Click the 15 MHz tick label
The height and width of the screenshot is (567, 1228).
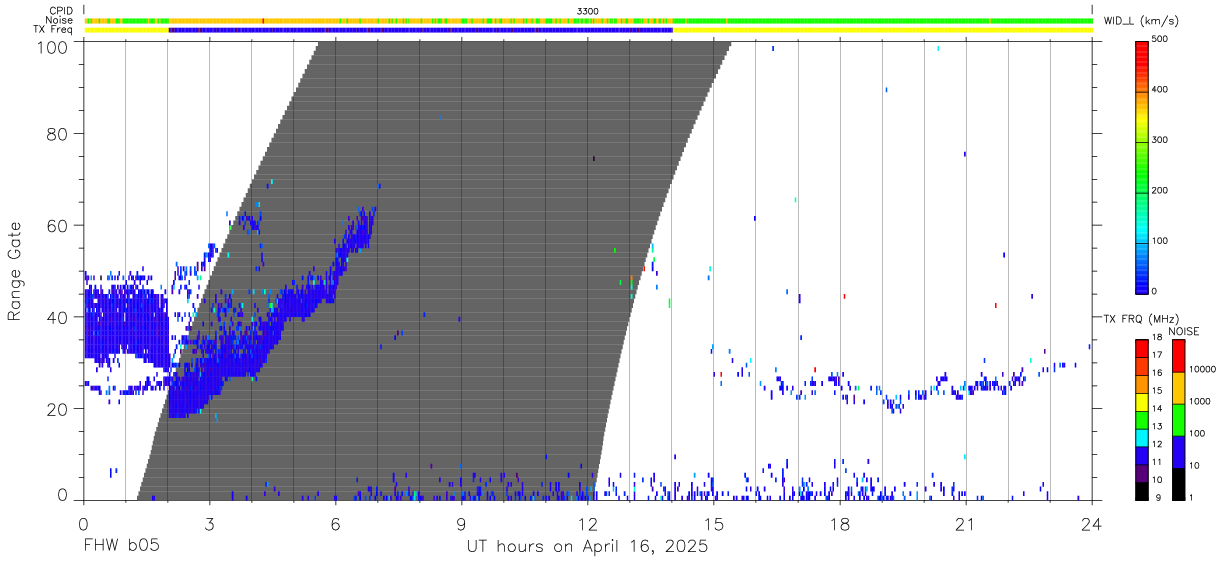click(1157, 390)
